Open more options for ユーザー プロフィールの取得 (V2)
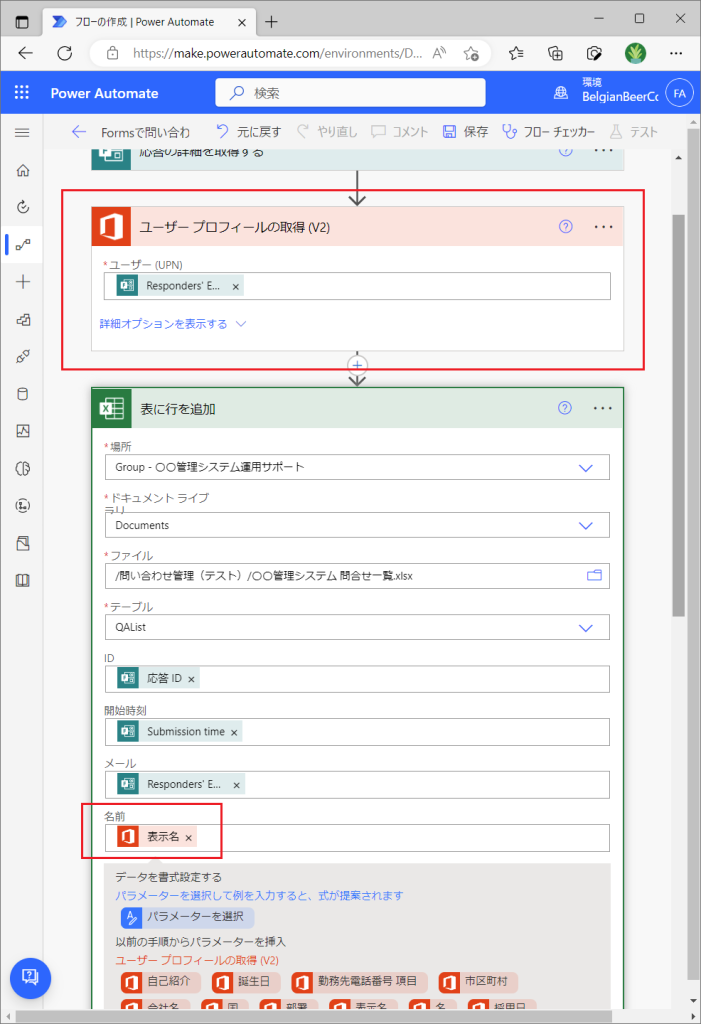The width and height of the screenshot is (701, 1024). point(604,227)
